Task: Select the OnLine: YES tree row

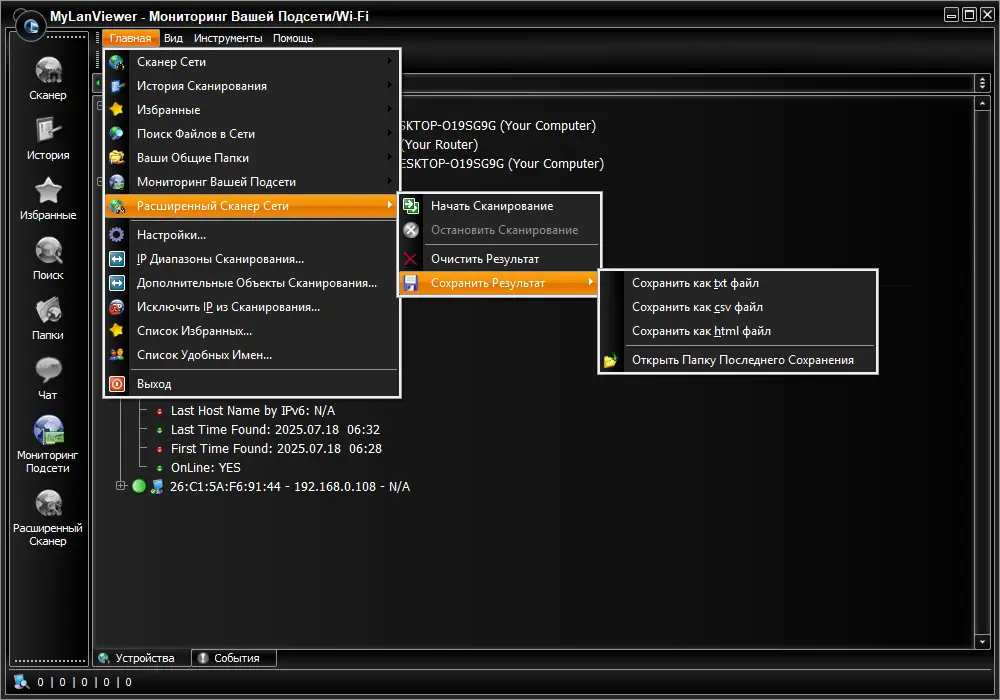Action: pyautogui.click(x=205, y=467)
